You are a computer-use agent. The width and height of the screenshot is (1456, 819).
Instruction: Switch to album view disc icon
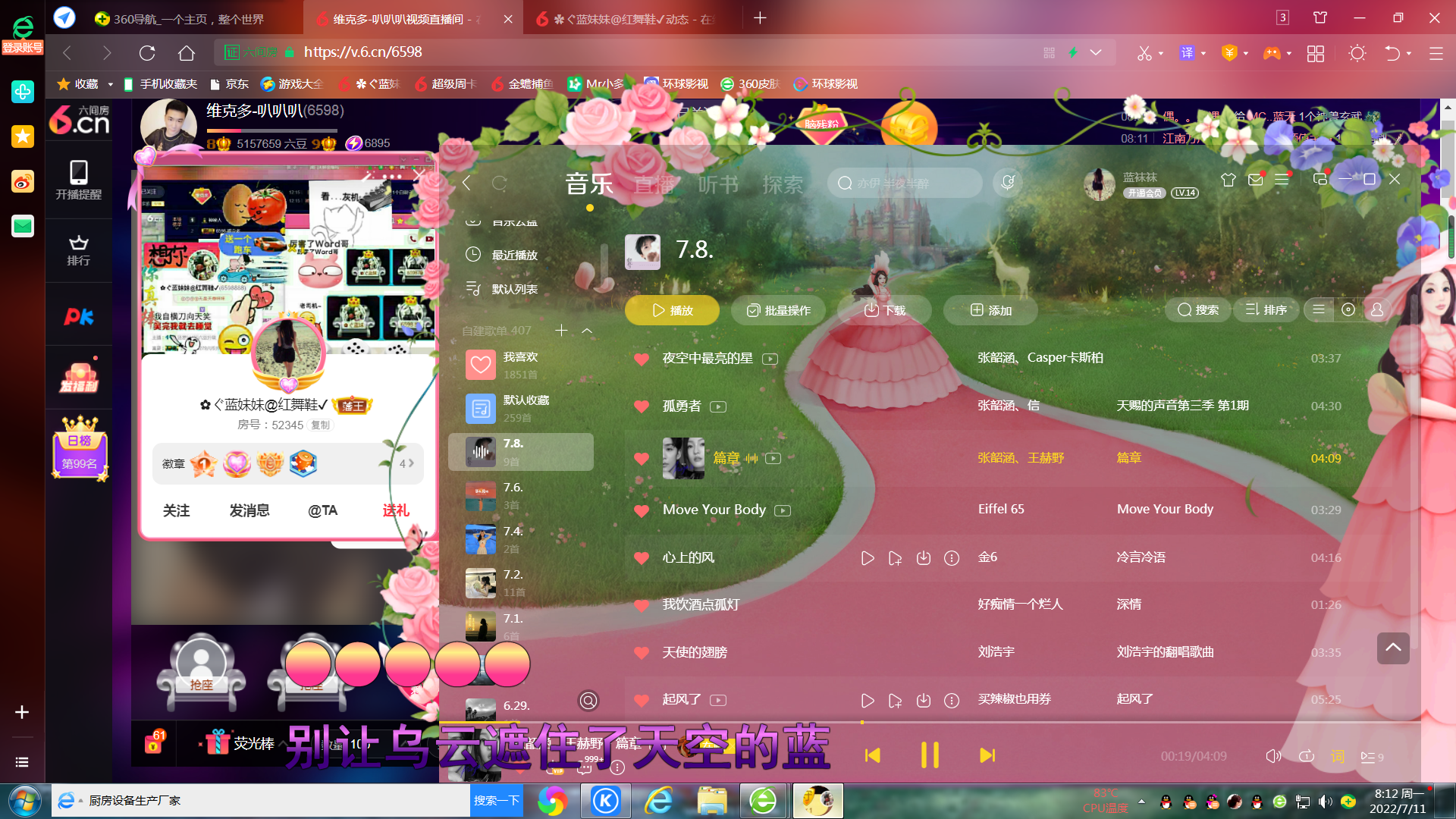1348,309
